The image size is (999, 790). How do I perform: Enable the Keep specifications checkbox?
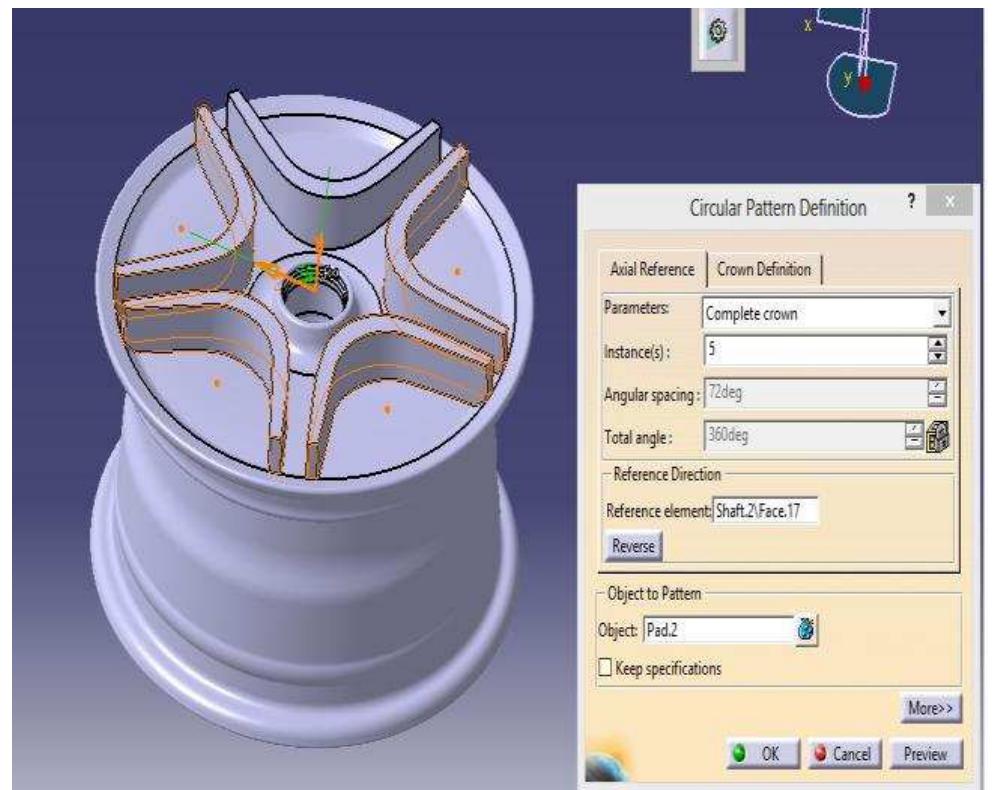pyautogui.click(x=590, y=667)
